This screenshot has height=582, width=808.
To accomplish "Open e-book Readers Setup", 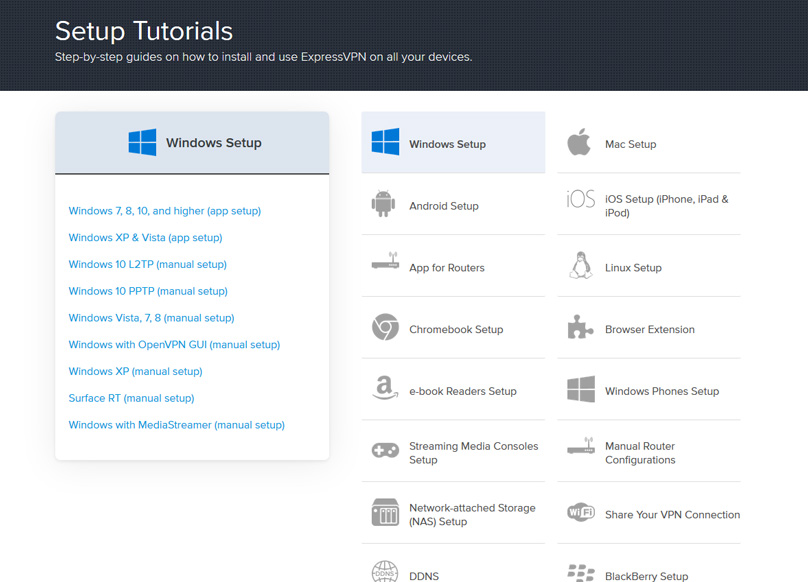I will coord(453,390).
